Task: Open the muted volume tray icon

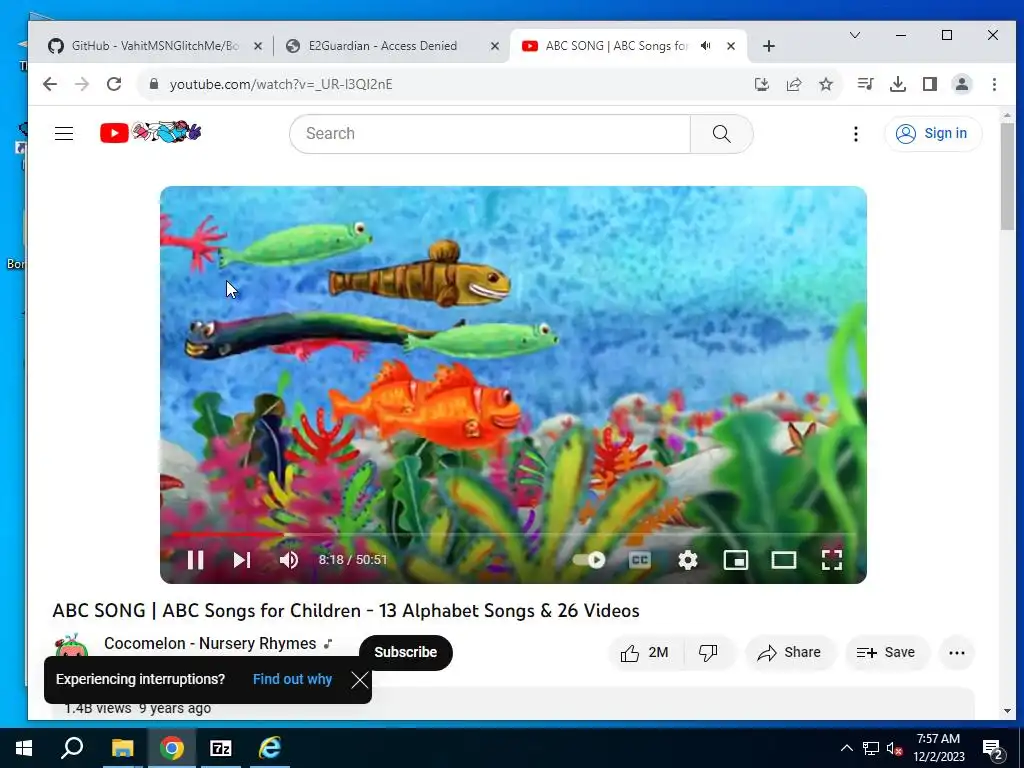Action: click(895, 748)
